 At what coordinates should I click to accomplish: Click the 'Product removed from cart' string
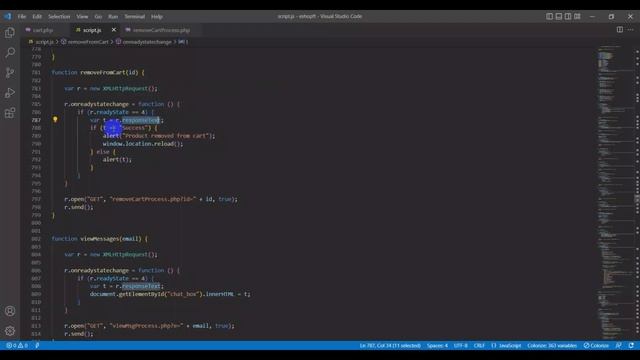[166, 136]
